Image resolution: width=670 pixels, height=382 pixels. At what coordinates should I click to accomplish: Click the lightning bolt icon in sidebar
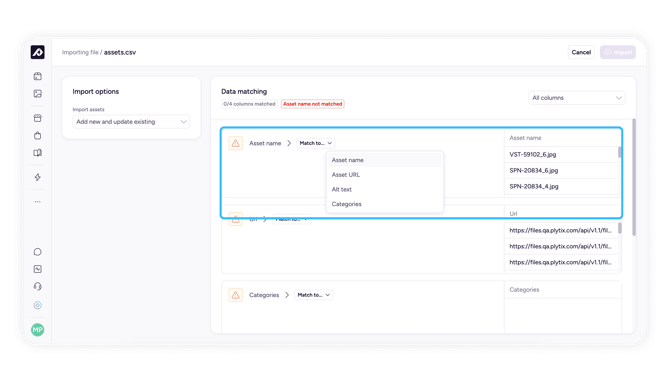click(x=38, y=177)
